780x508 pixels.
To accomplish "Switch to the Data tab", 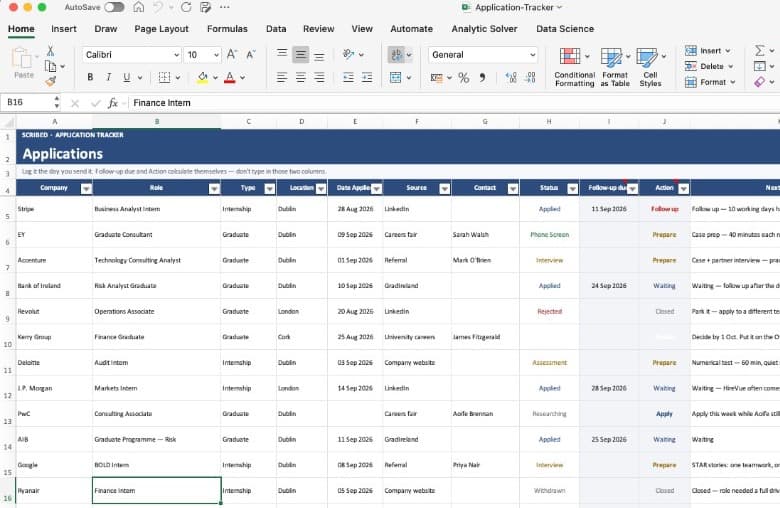I will [276, 29].
